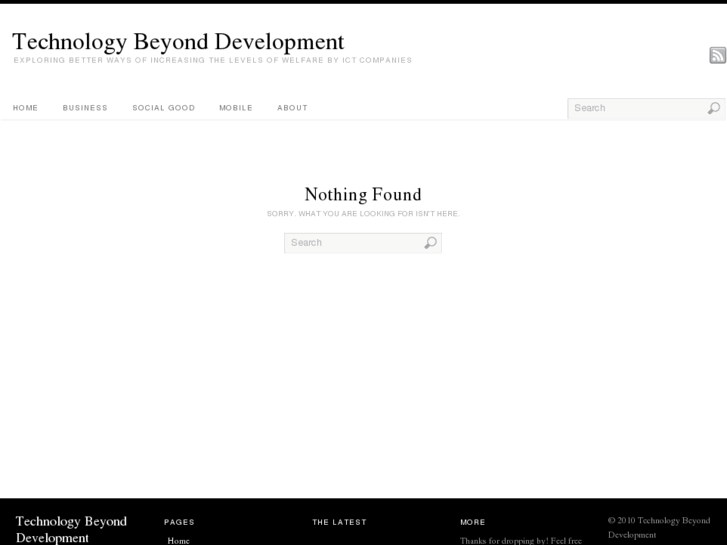Click the footer Technology Beyond Development title
Viewport: 727px width, 545px height.
pyautogui.click(x=71, y=529)
